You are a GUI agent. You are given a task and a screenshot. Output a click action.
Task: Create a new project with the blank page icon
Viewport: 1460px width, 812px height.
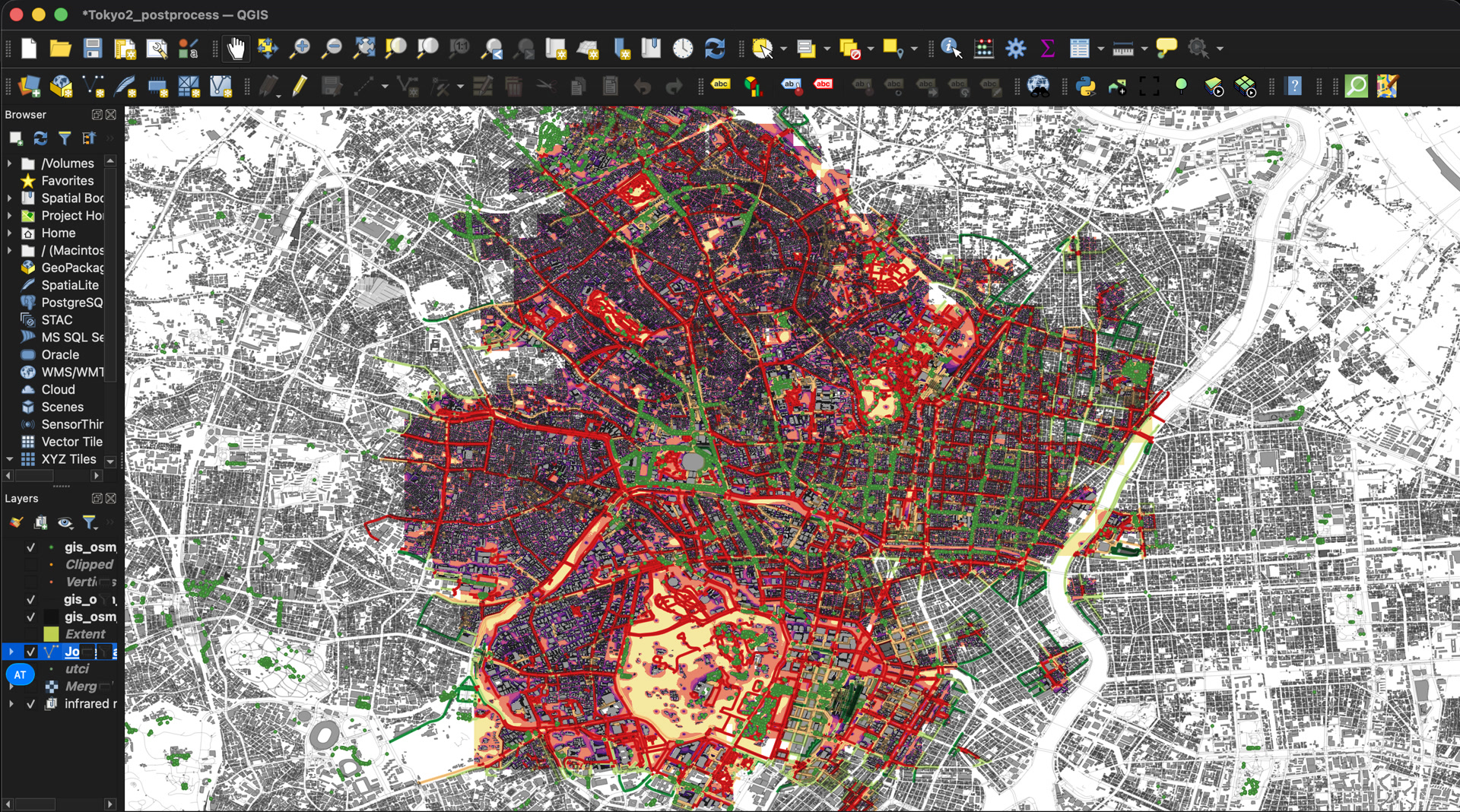[x=29, y=49]
